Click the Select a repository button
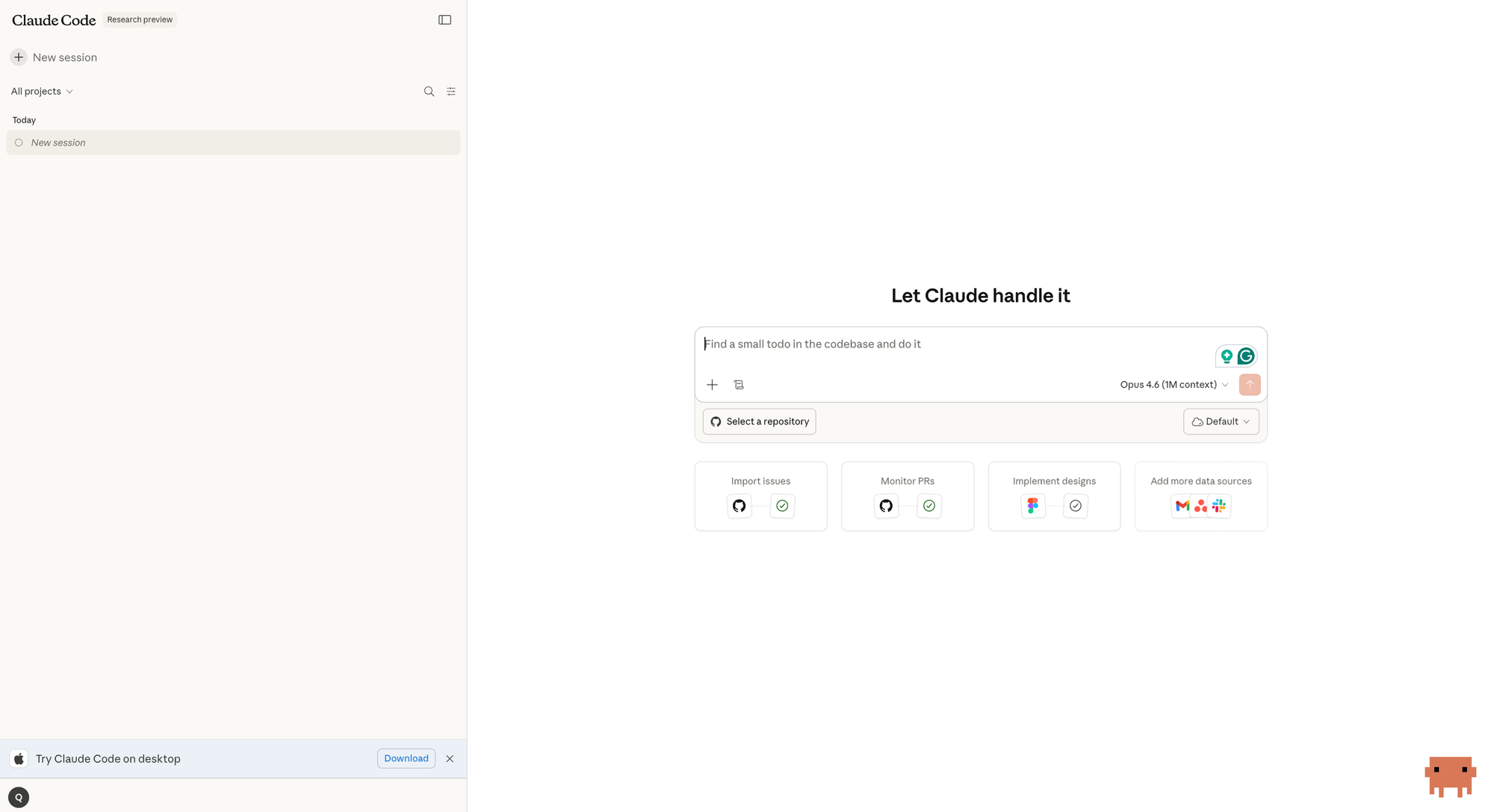Screen dimensions: 1494x812 [x=759, y=421]
